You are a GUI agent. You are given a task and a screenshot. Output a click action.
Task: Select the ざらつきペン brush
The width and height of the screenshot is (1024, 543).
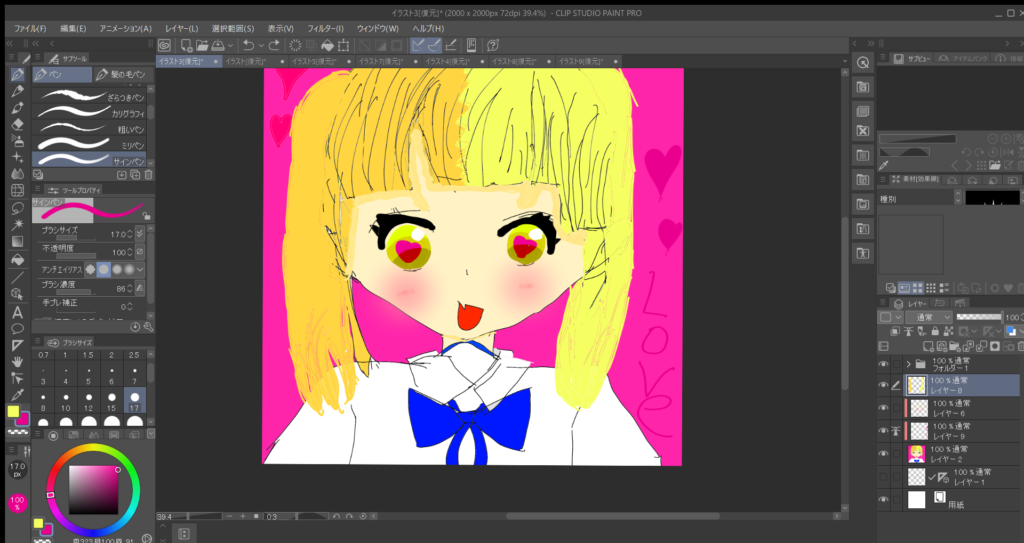pos(90,97)
